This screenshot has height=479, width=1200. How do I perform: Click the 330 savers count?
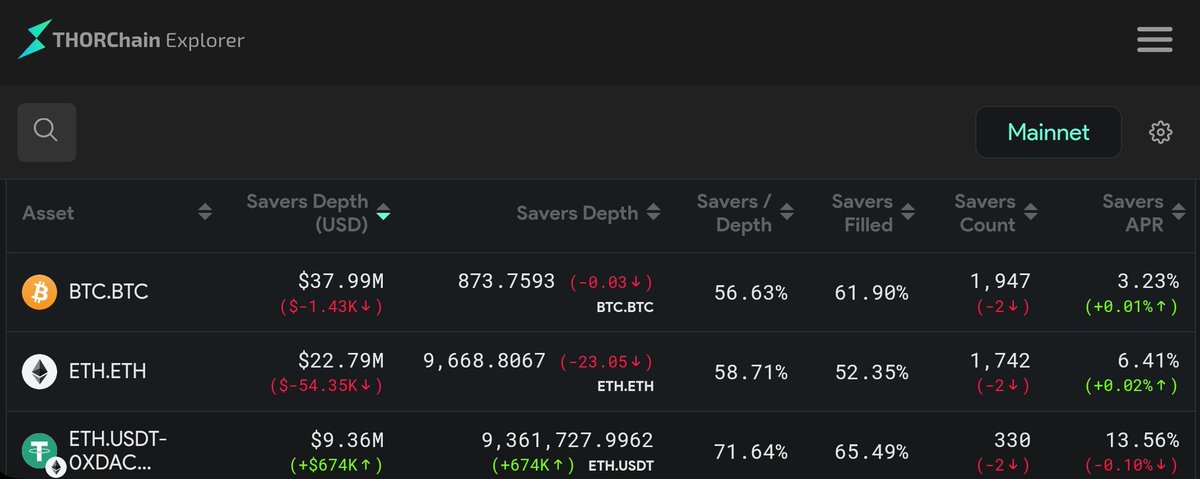(1012, 440)
